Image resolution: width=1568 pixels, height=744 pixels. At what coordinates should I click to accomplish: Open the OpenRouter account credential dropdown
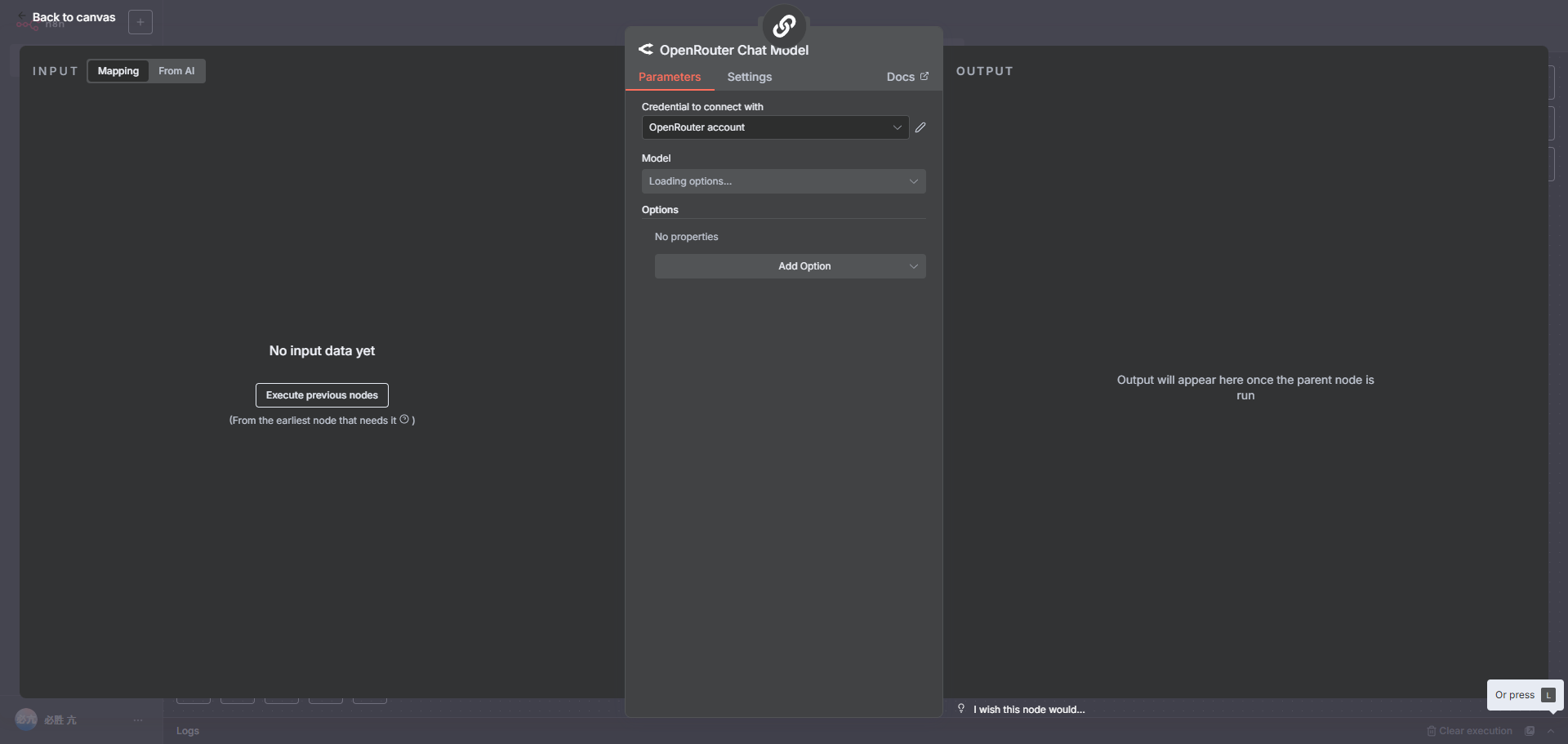[x=775, y=127]
